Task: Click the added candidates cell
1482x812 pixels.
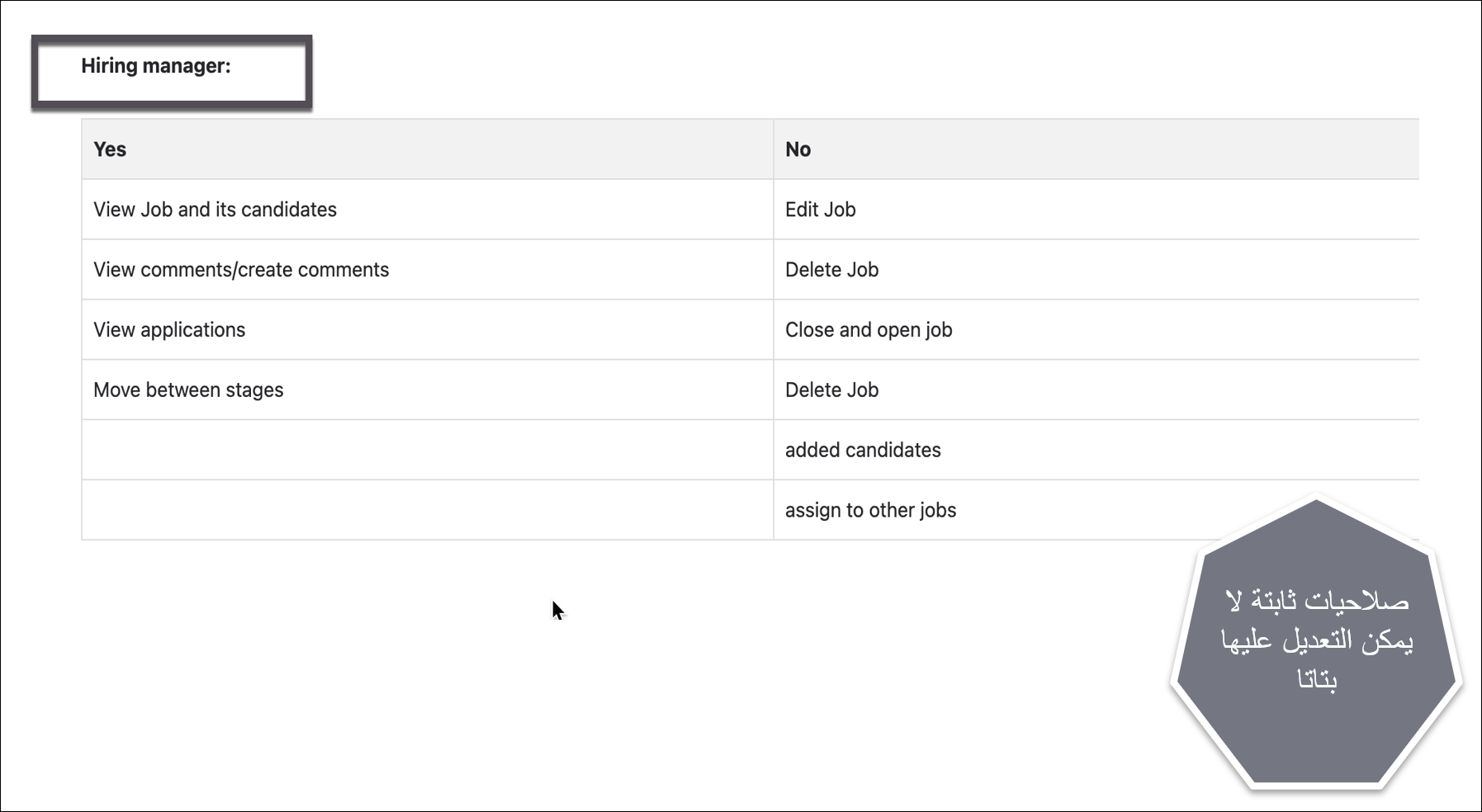Action: [863, 451]
